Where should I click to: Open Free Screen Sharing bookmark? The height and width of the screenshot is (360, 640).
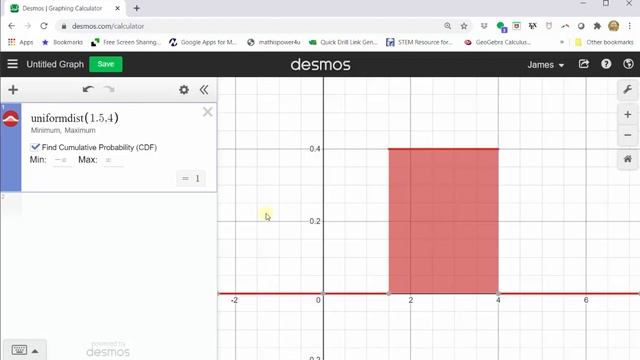click(126, 42)
